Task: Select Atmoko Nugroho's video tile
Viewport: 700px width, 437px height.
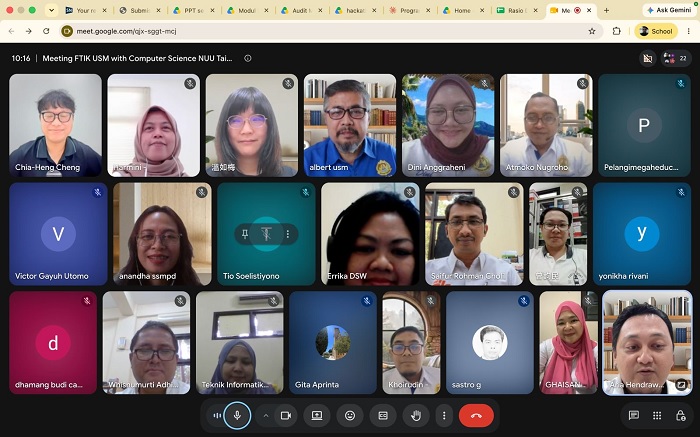Action: [x=546, y=125]
